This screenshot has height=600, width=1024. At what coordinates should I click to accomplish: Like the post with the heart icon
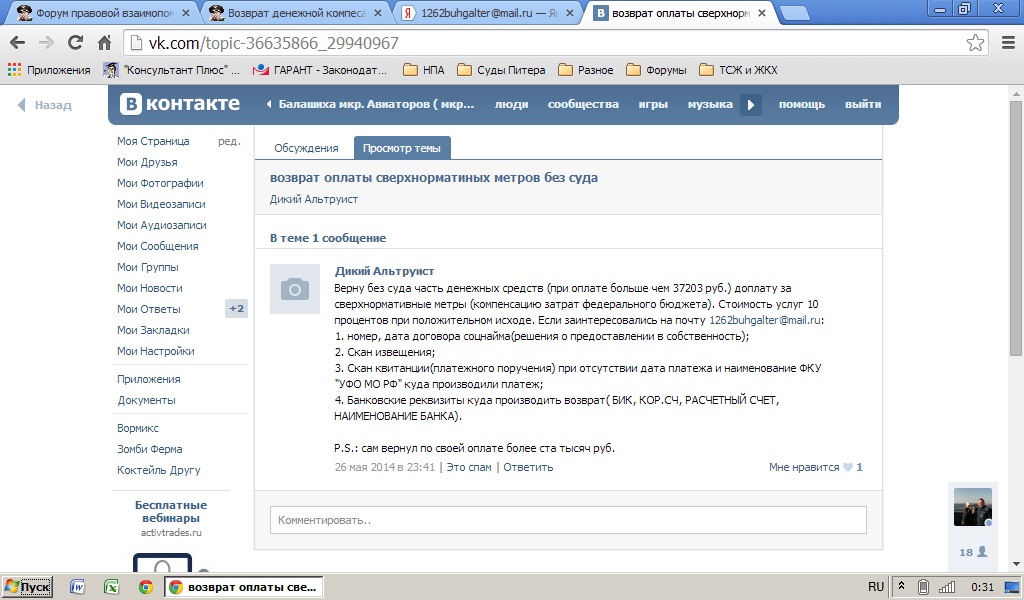[847, 467]
